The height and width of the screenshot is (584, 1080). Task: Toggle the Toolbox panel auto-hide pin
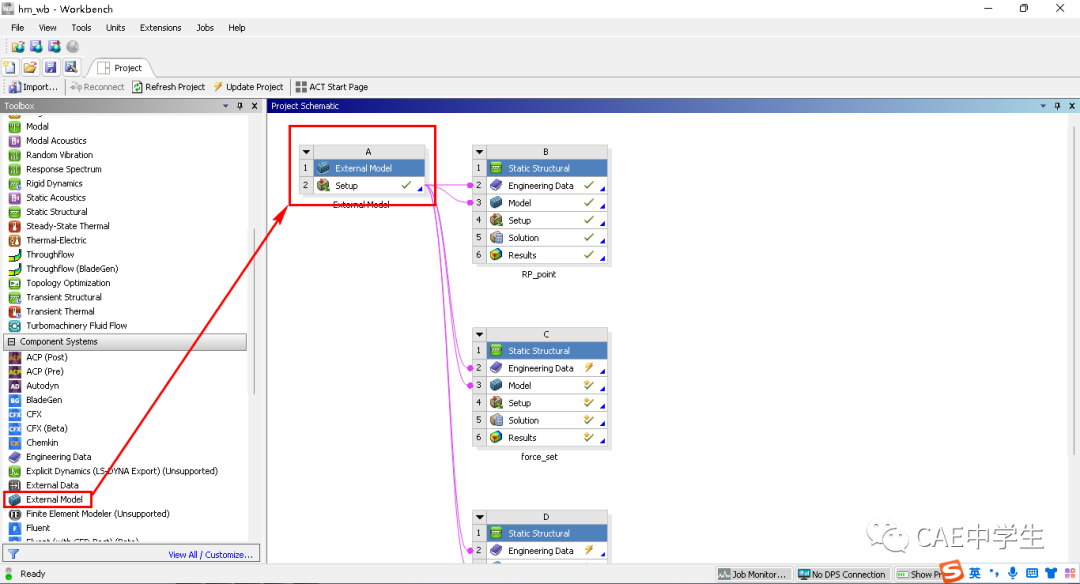(240, 106)
